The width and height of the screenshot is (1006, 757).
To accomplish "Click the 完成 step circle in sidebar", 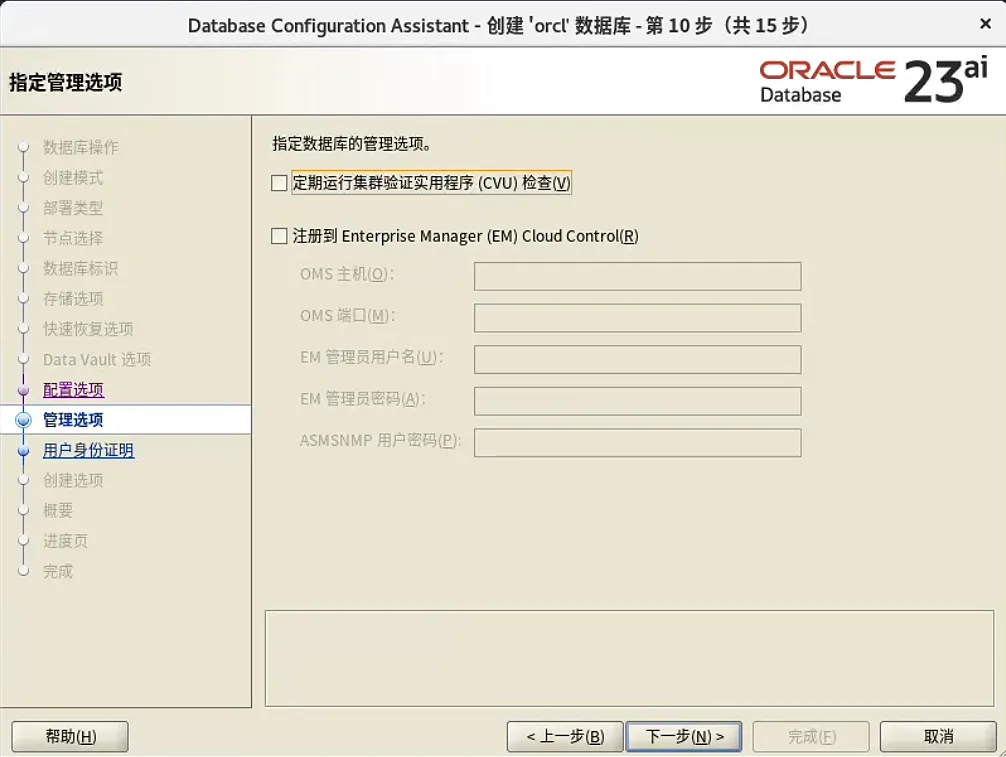I will (x=23, y=571).
